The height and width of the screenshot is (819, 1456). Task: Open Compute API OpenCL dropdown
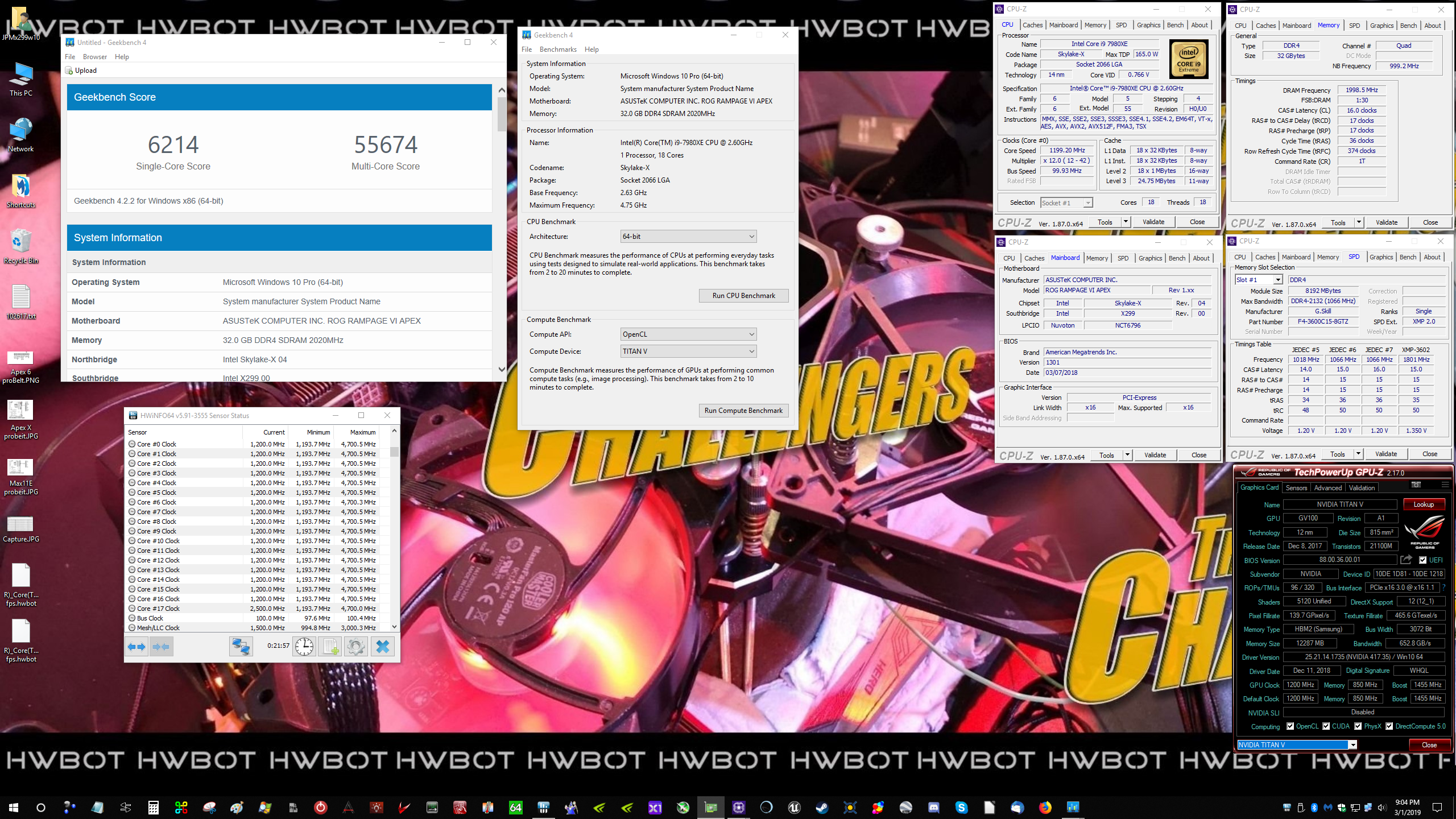pos(688,334)
